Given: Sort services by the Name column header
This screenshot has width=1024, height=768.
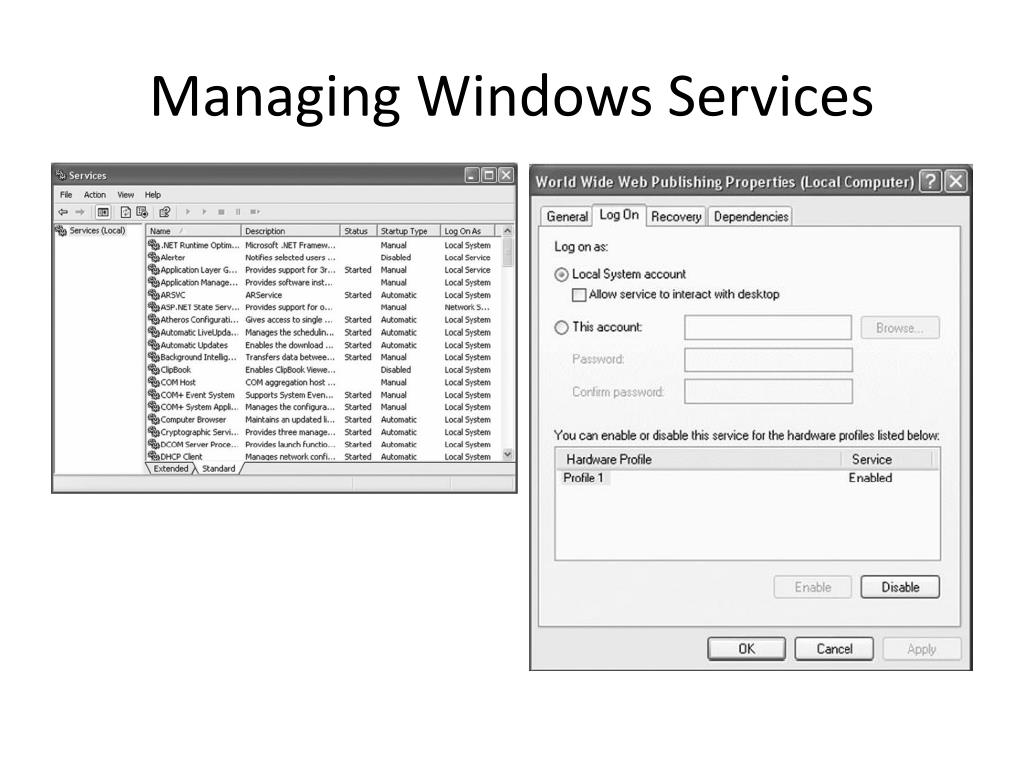Looking at the screenshot, I should (x=193, y=231).
